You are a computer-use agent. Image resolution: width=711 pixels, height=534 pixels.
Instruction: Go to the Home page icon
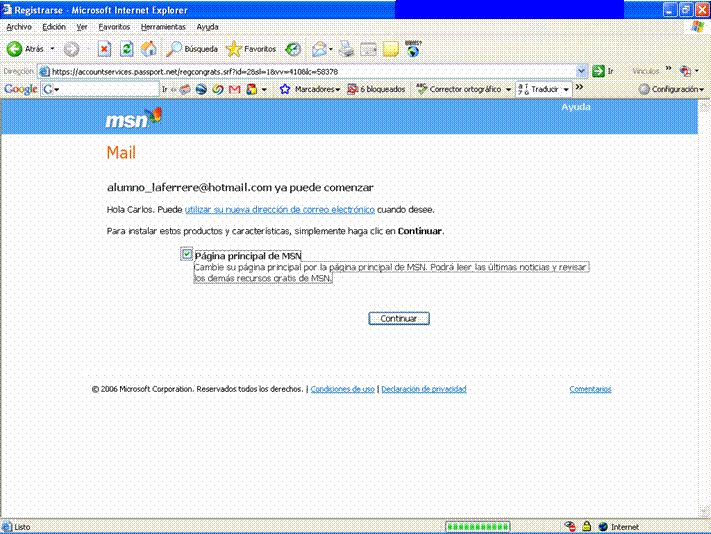[x=149, y=49]
